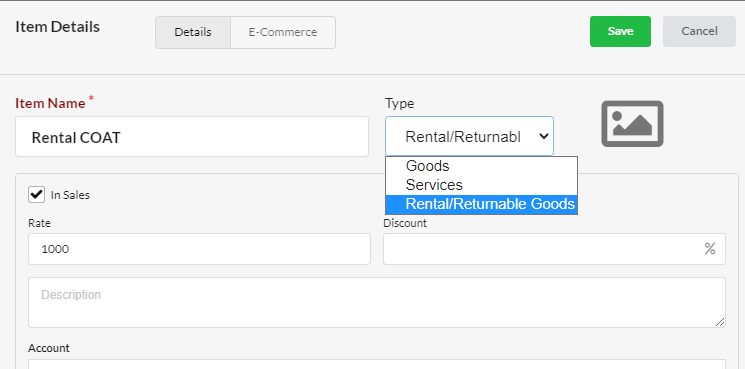Choose Goods from the Type list

pyautogui.click(x=481, y=166)
